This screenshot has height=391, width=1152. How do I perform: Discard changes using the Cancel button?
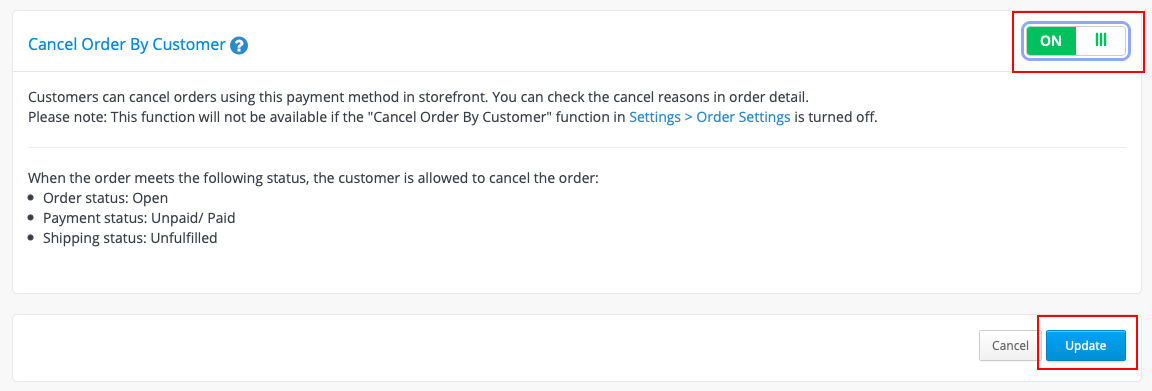(1009, 345)
